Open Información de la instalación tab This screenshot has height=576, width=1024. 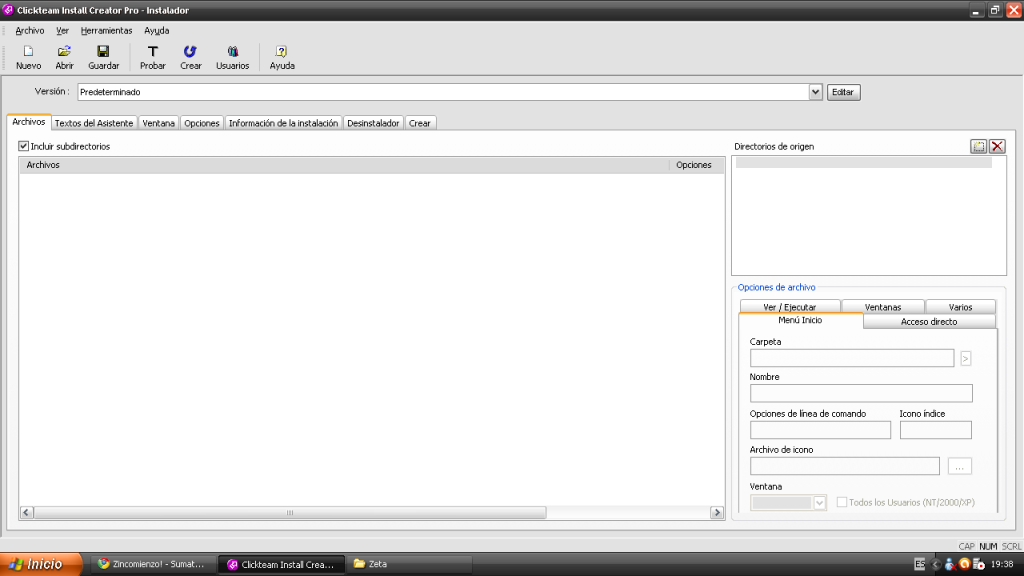[x=283, y=123]
